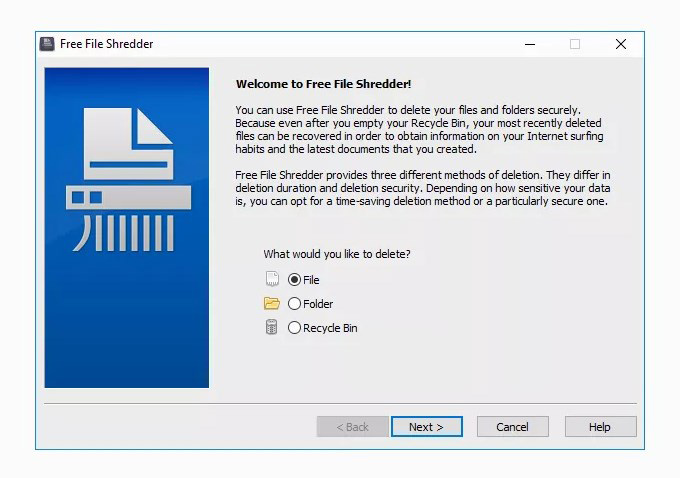Viewport: 680px width, 478px height.
Task: Click the paragraph starting 'You can use Free File Shredder'
Action: click(x=419, y=129)
